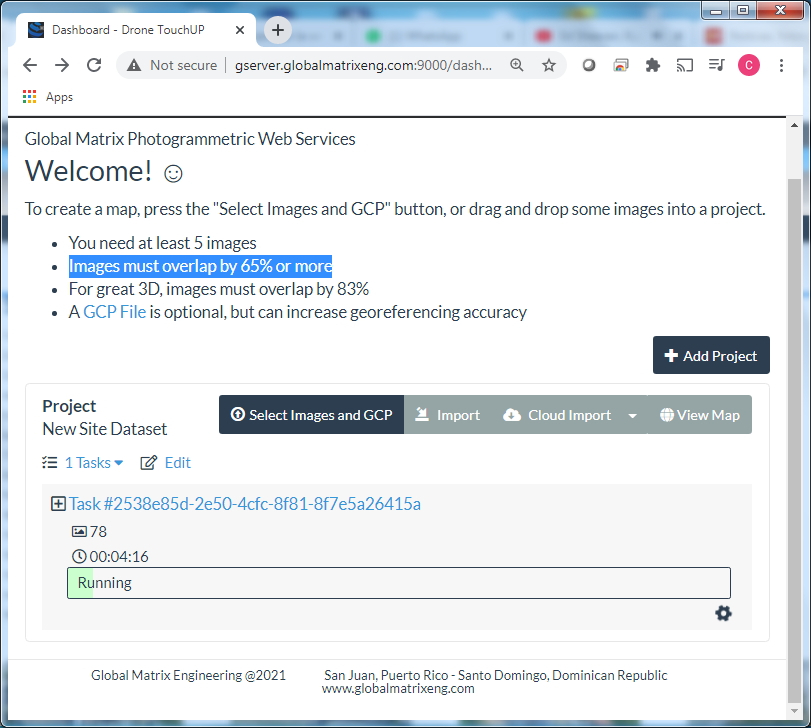Screen dimensions: 811x728
Task: Click the zoom magnifier in address bar
Action: tap(517, 65)
